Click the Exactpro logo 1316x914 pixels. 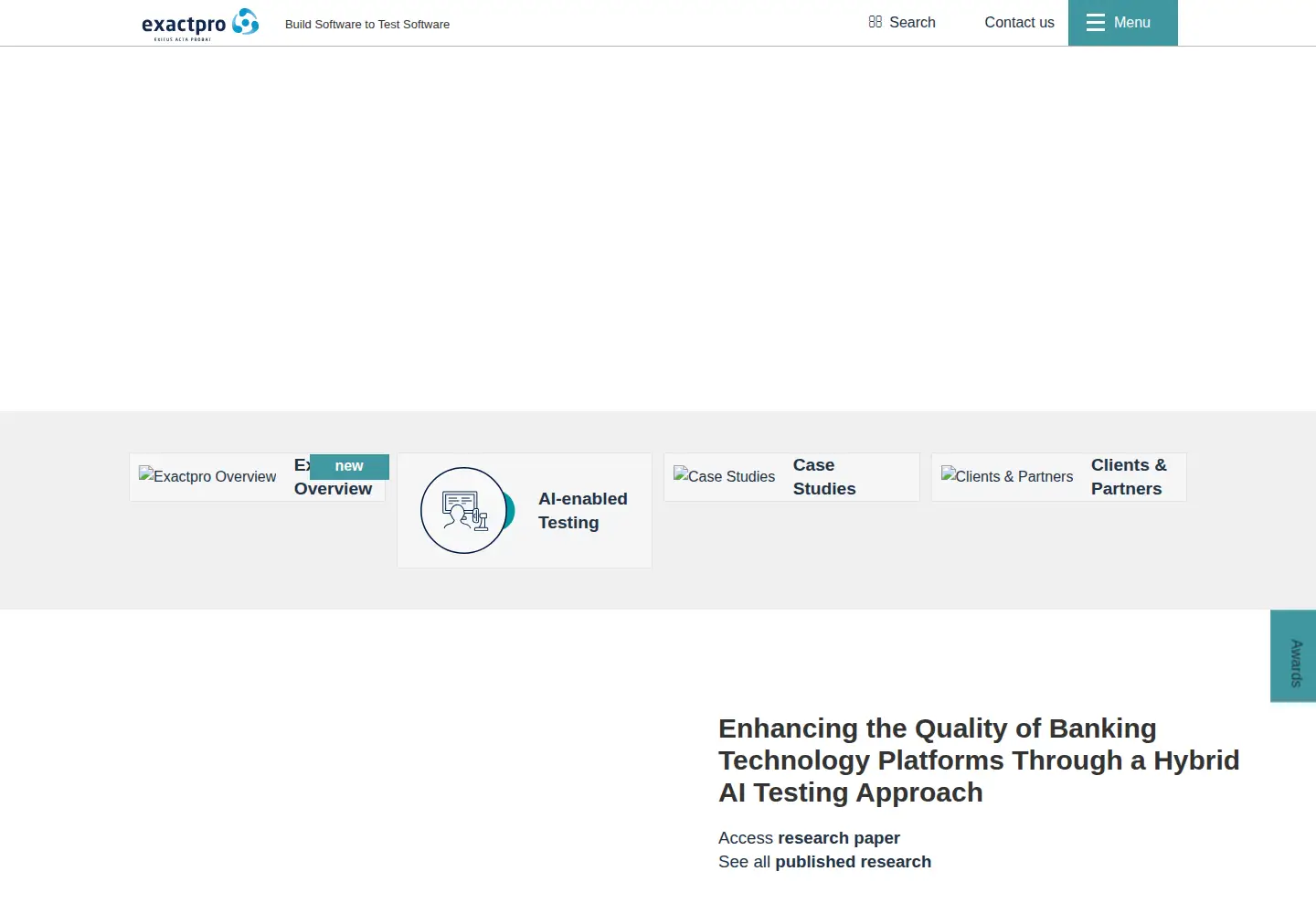200,24
